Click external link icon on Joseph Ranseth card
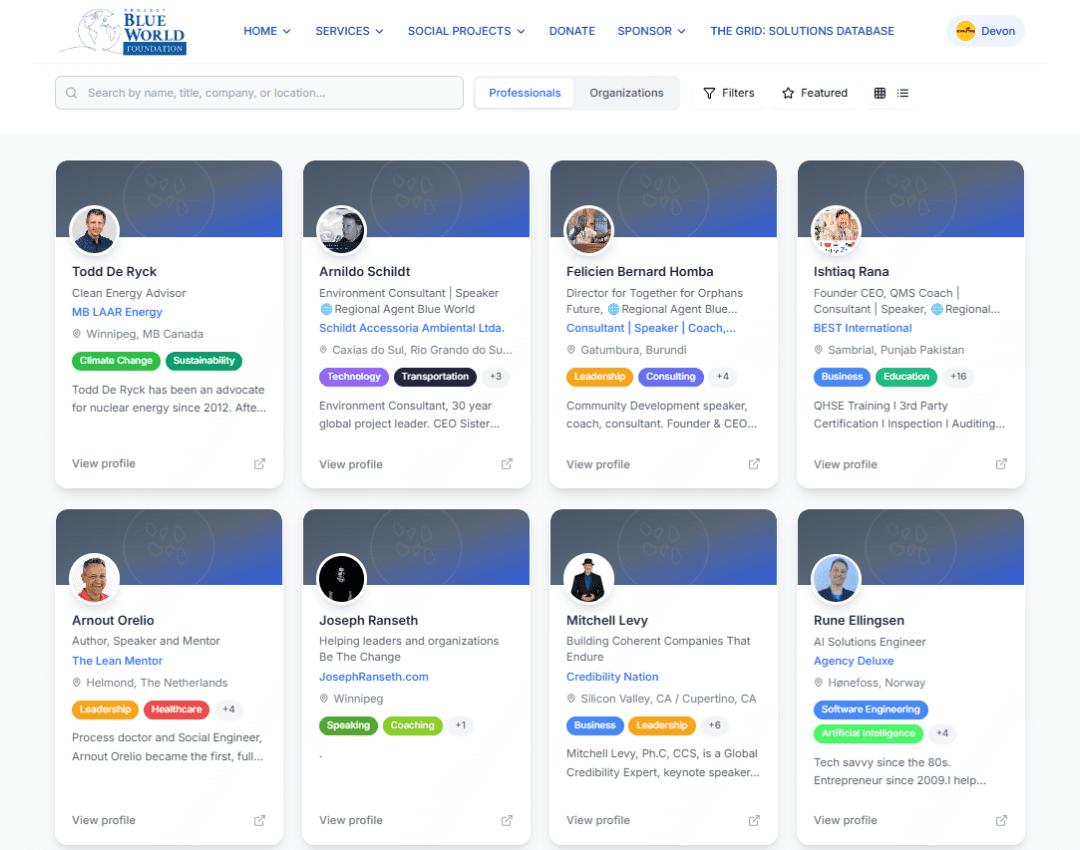This screenshot has height=850, width=1080. (507, 820)
